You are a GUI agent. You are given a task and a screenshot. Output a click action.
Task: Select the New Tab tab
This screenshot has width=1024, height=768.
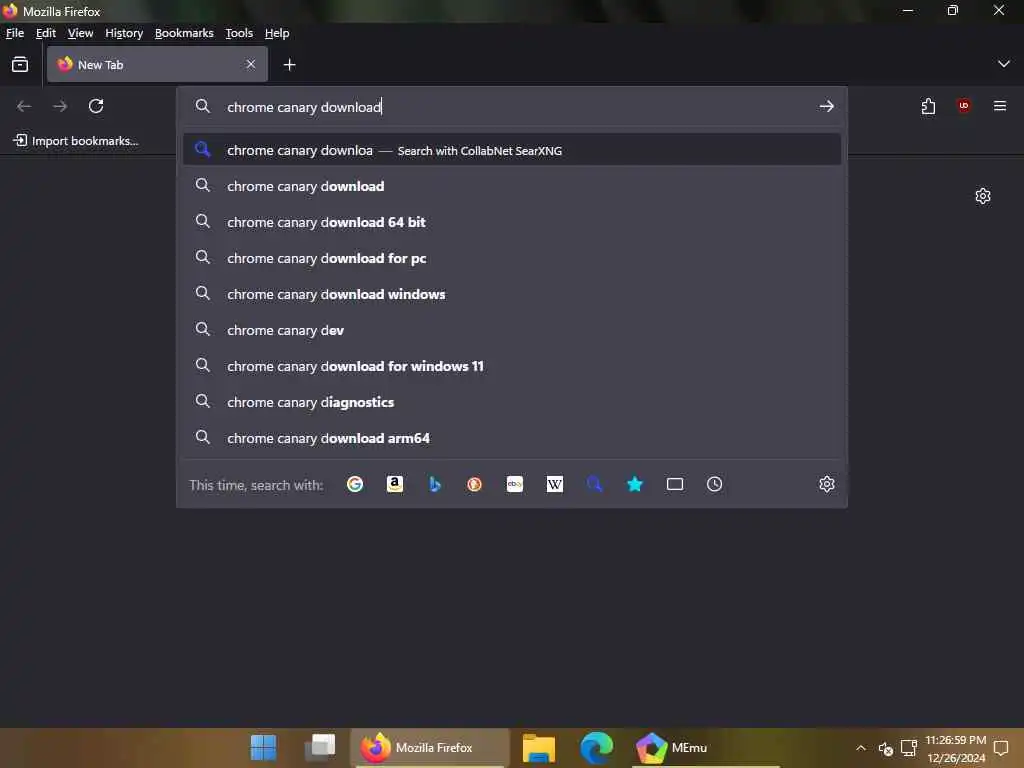click(x=157, y=64)
